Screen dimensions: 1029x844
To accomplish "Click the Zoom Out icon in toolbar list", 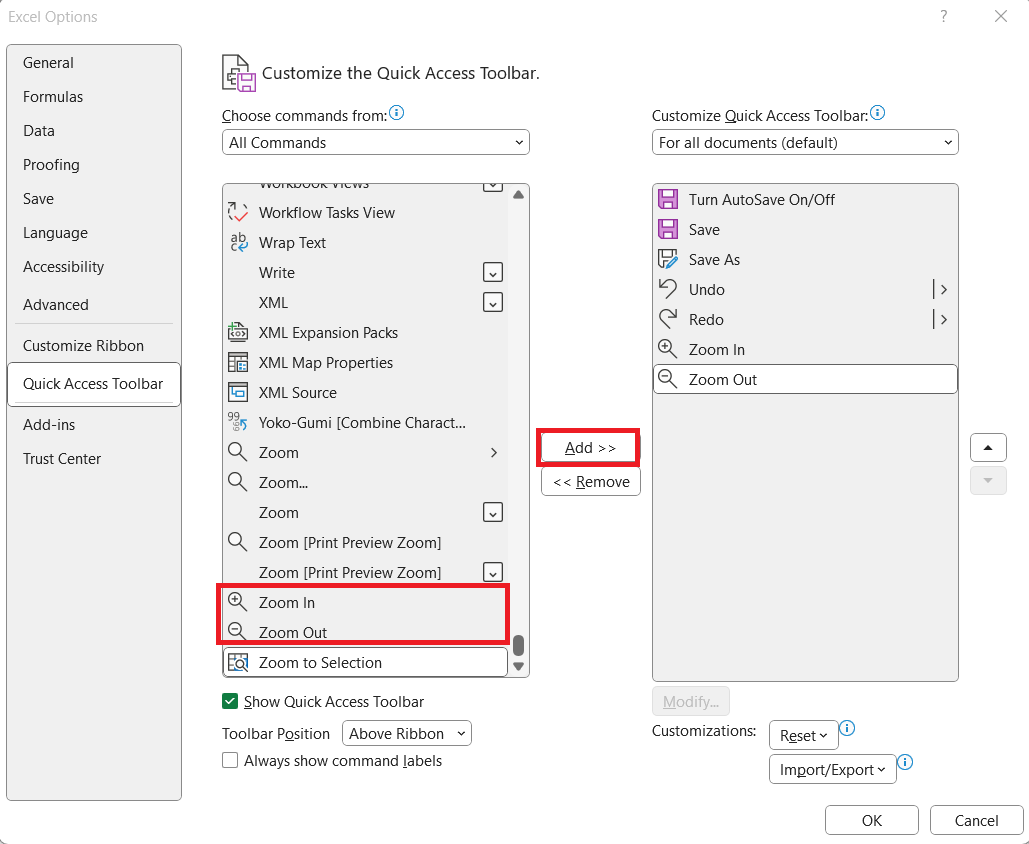I will pos(667,379).
